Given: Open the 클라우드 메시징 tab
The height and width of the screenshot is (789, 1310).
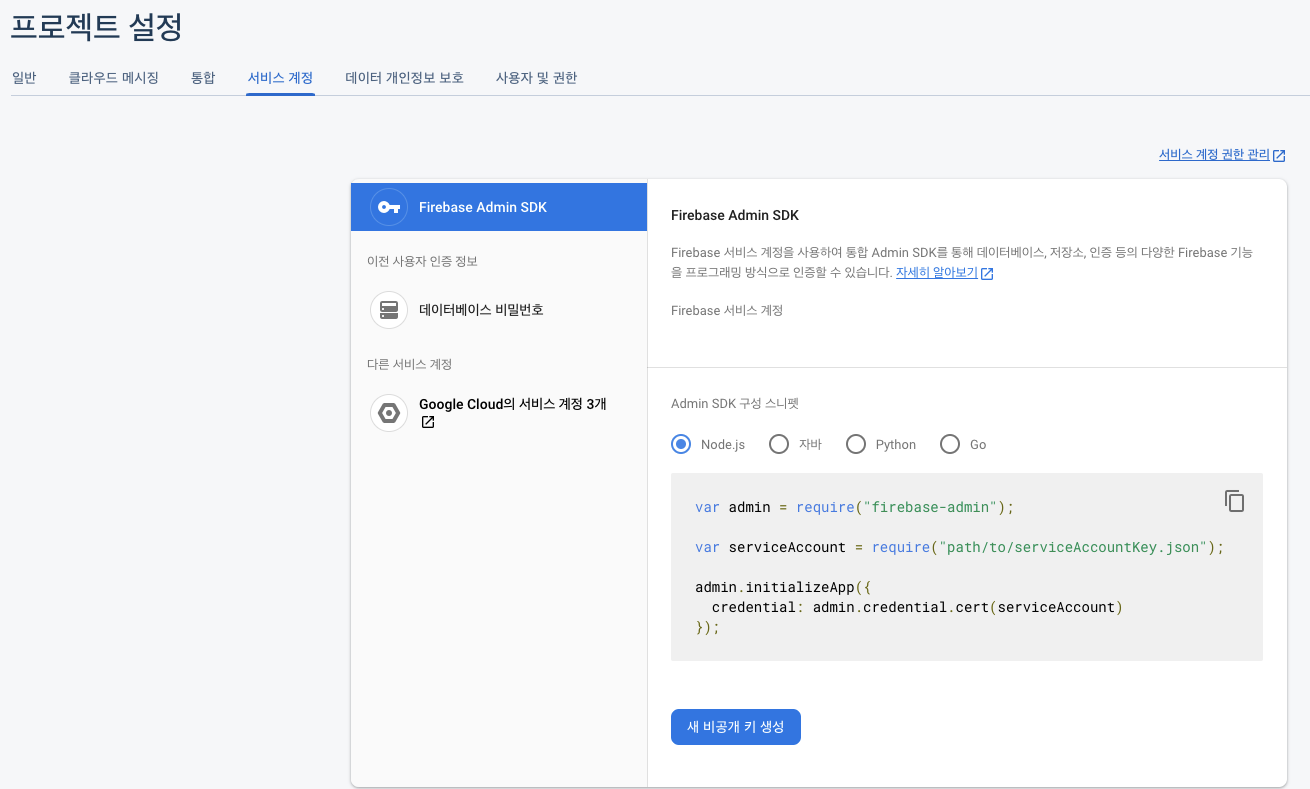Looking at the screenshot, I should tap(113, 77).
